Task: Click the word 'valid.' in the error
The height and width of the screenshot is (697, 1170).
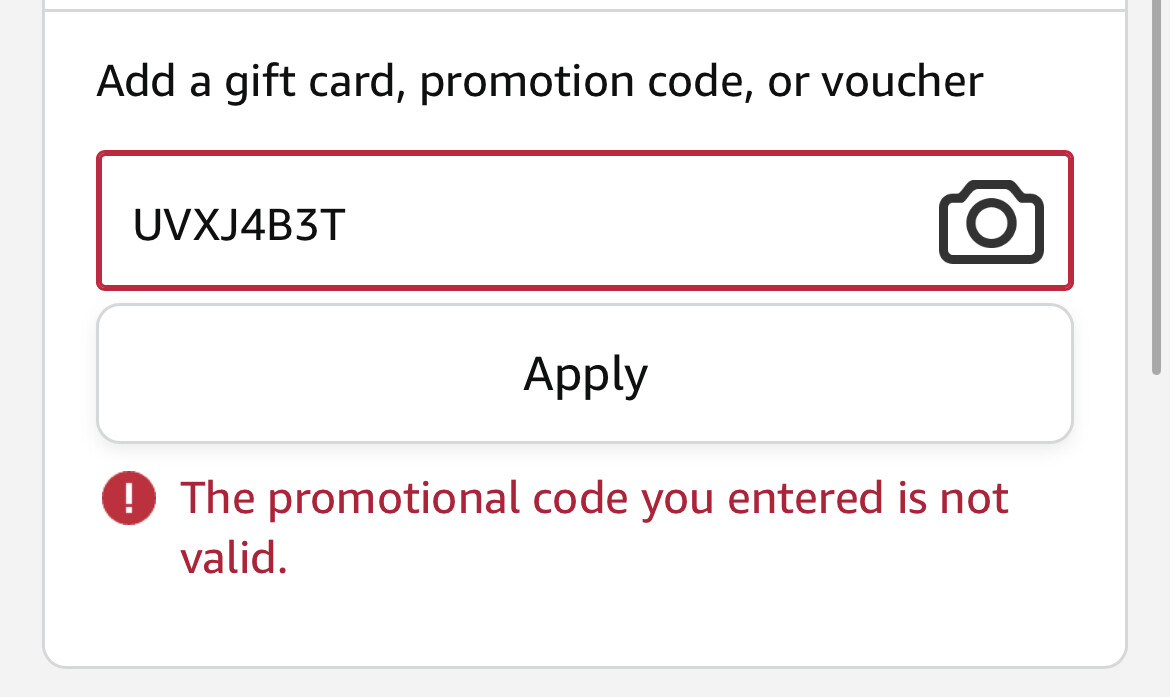Action: (x=234, y=557)
